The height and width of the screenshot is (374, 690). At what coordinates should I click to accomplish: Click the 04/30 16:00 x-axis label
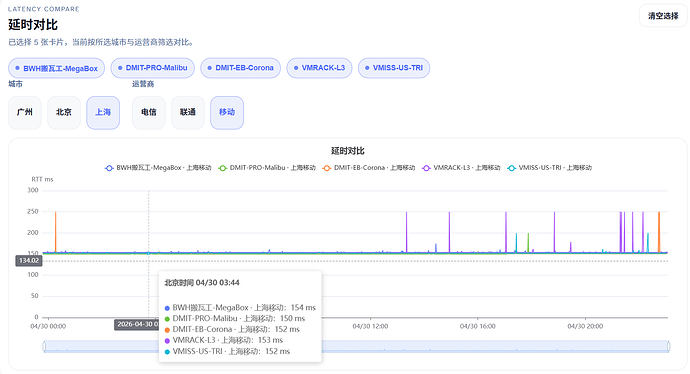[x=477, y=326]
